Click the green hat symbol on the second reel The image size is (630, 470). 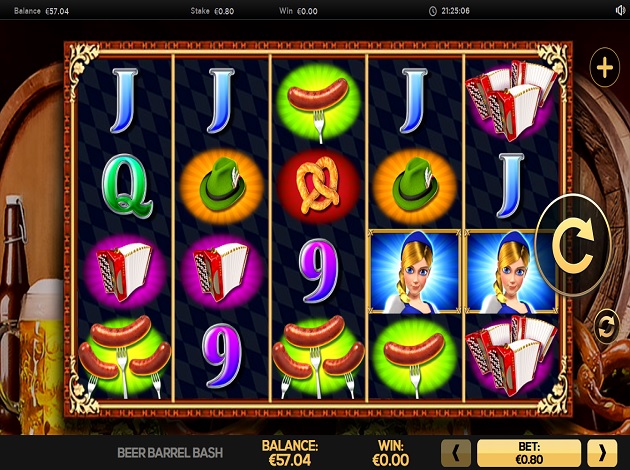coord(221,185)
